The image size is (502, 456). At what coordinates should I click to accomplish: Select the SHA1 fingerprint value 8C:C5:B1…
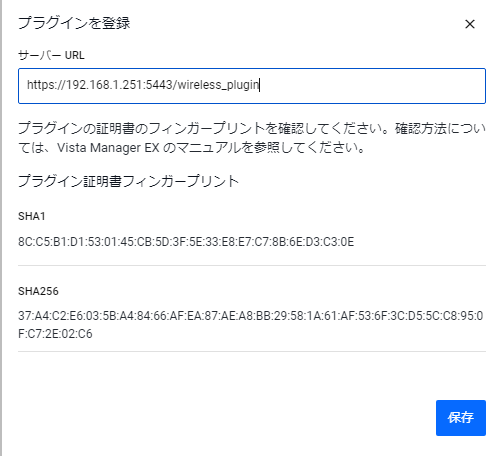tap(186, 242)
